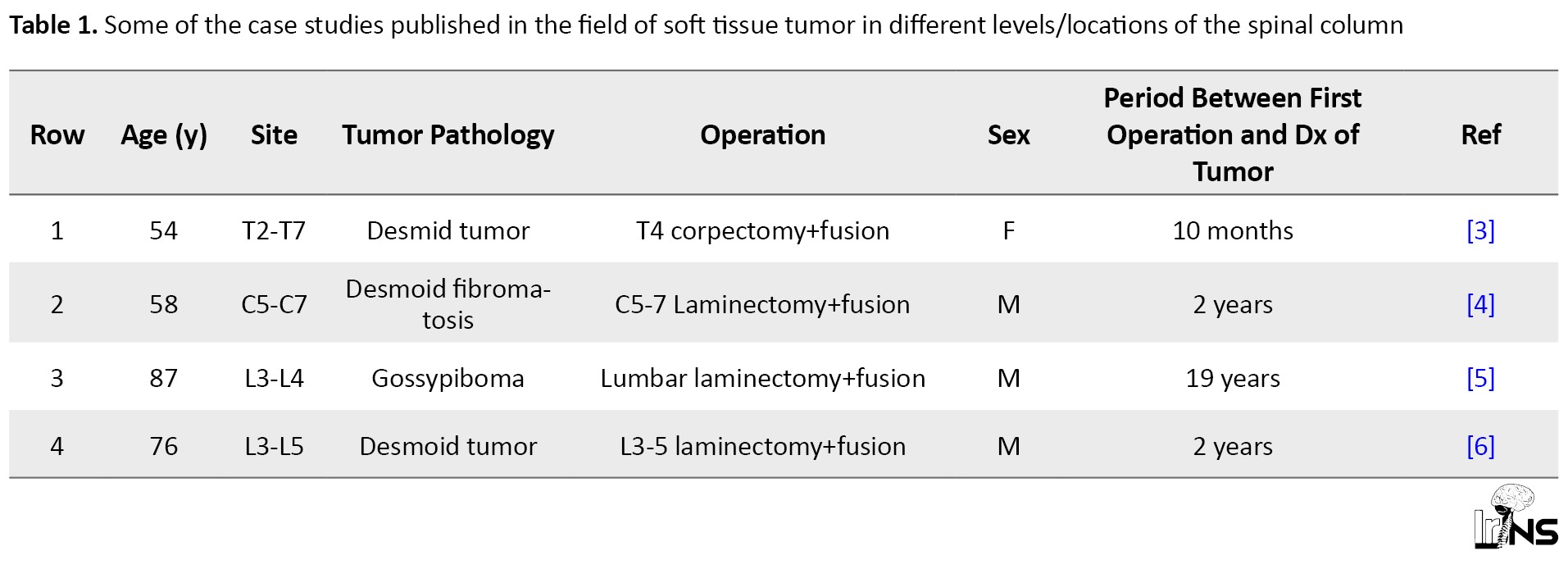Select the Tumor Pathology column header
Viewport: 1568px width, 569px height.
(448, 134)
